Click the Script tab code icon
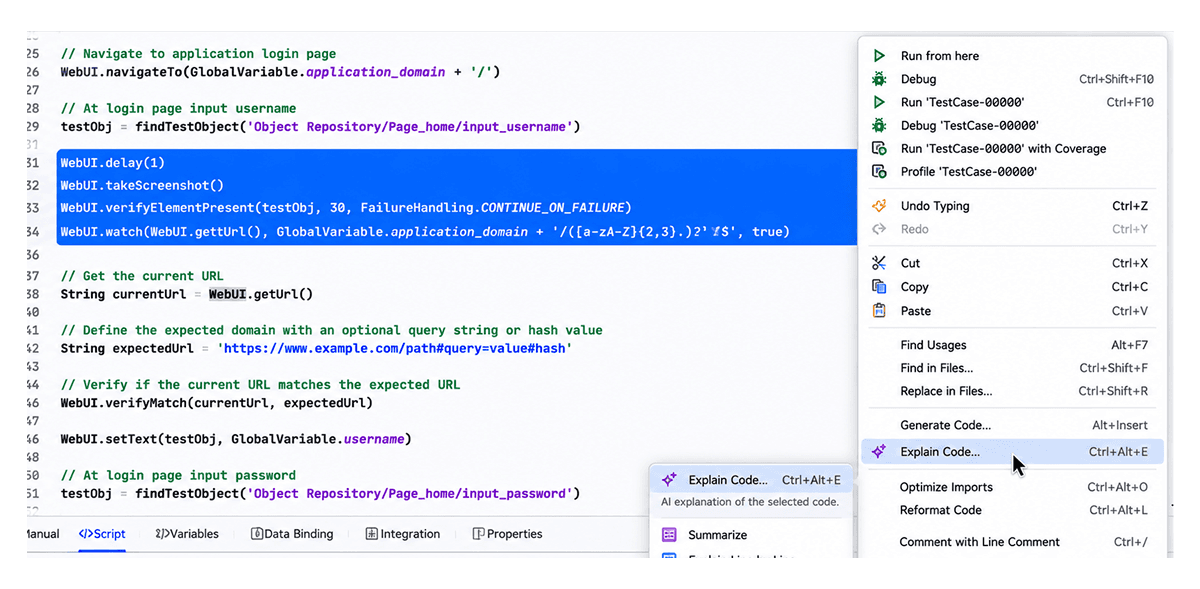The height and width of the screenshot is (589, 1200). pyautogui.click(x=85, y=534)
